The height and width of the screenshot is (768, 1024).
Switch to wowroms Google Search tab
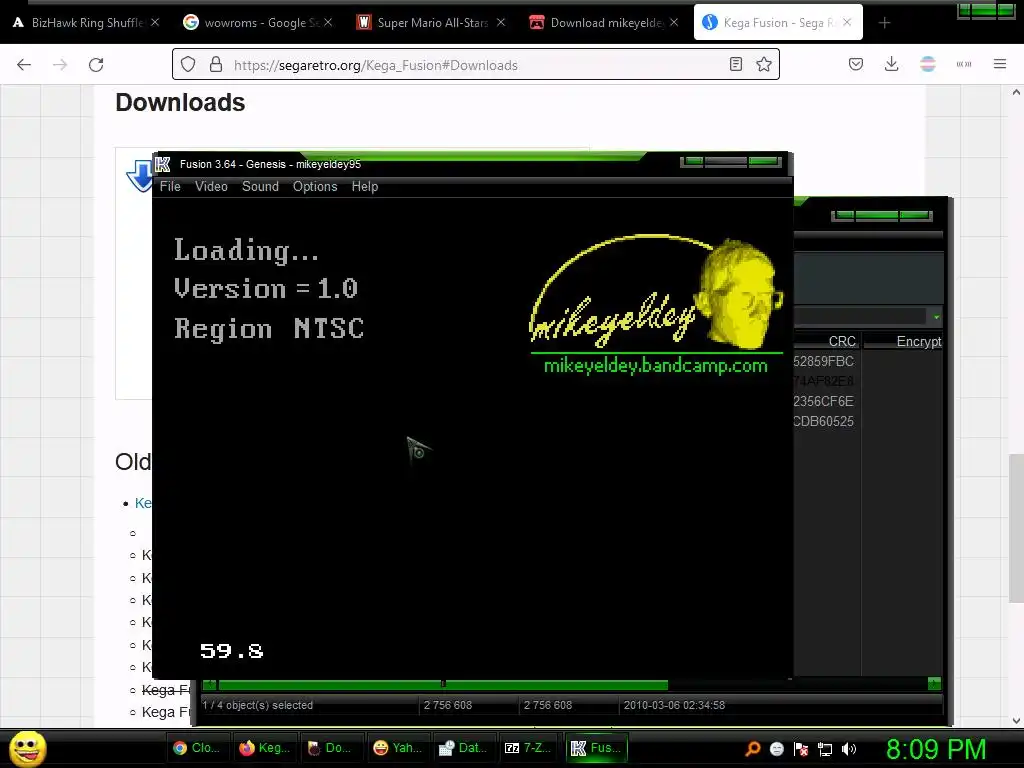(259, 23)
